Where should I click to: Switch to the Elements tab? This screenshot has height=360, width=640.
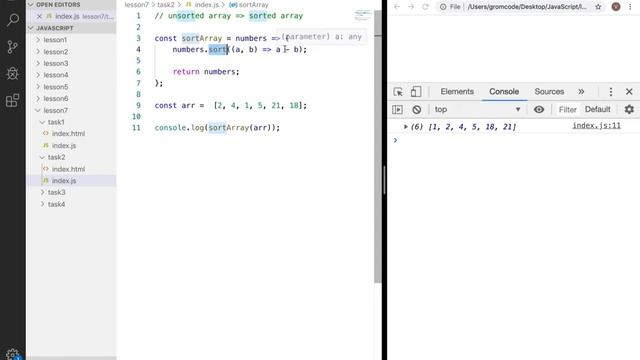point(457,91)
